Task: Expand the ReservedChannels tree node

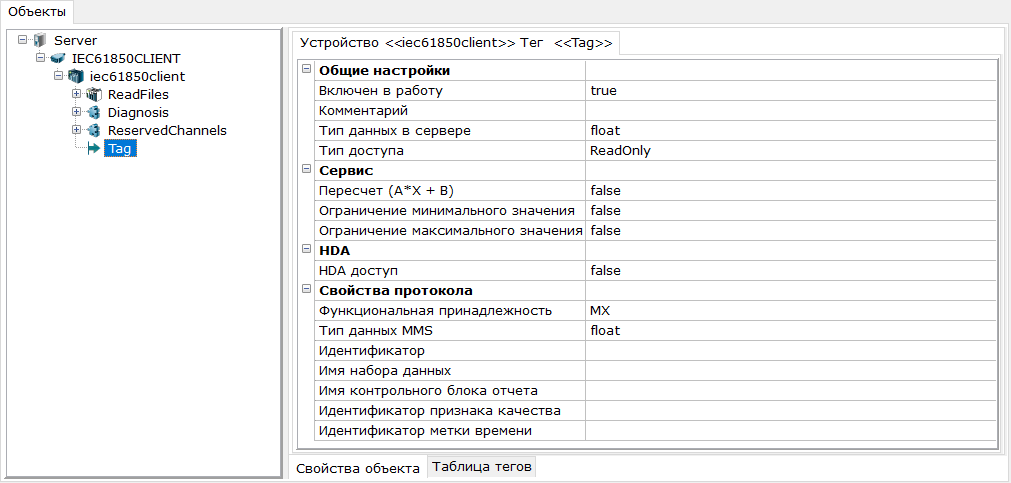Action: (77, 130)
